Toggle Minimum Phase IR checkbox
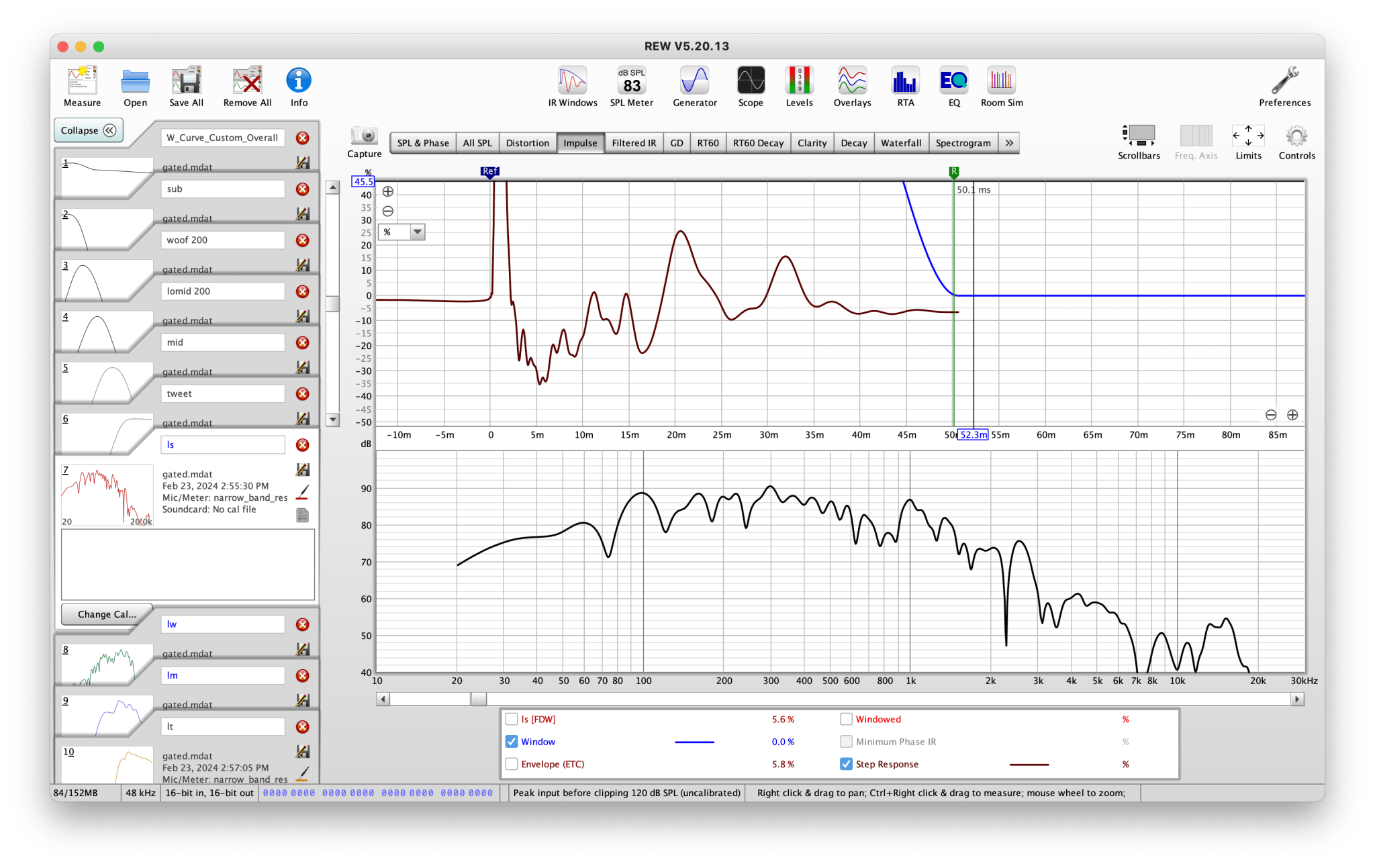The height and width of the screenshot is (868, 1375). [x=846, y=742]
